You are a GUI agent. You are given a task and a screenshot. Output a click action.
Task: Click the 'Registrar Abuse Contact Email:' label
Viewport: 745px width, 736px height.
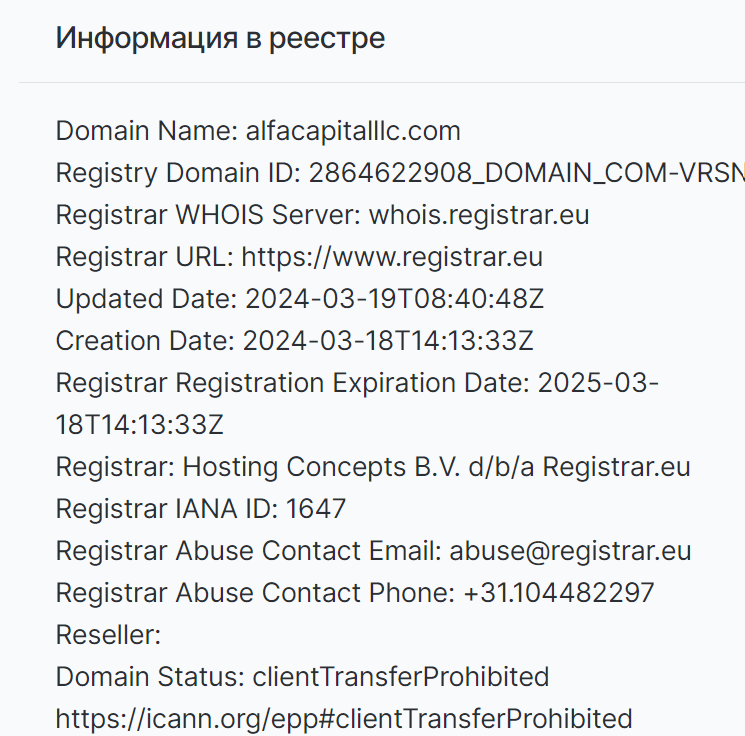248,551
